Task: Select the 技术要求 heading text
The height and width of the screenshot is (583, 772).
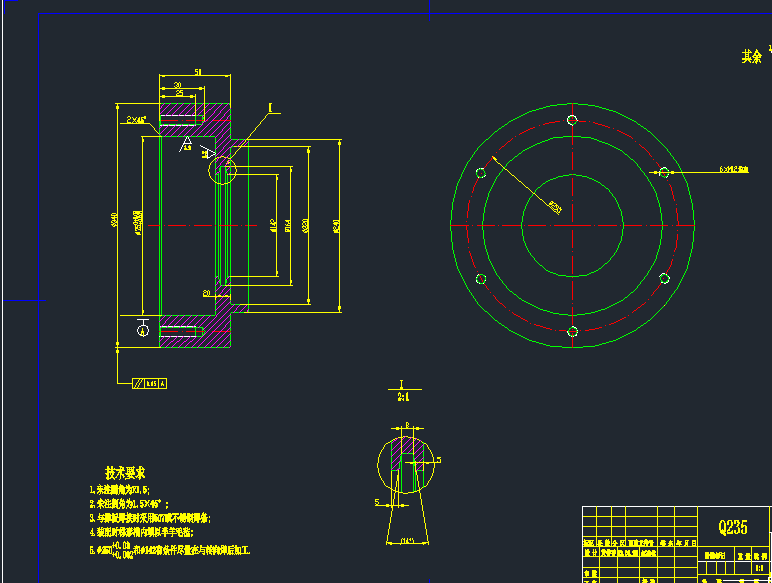Action: click(x=125, y=473)
